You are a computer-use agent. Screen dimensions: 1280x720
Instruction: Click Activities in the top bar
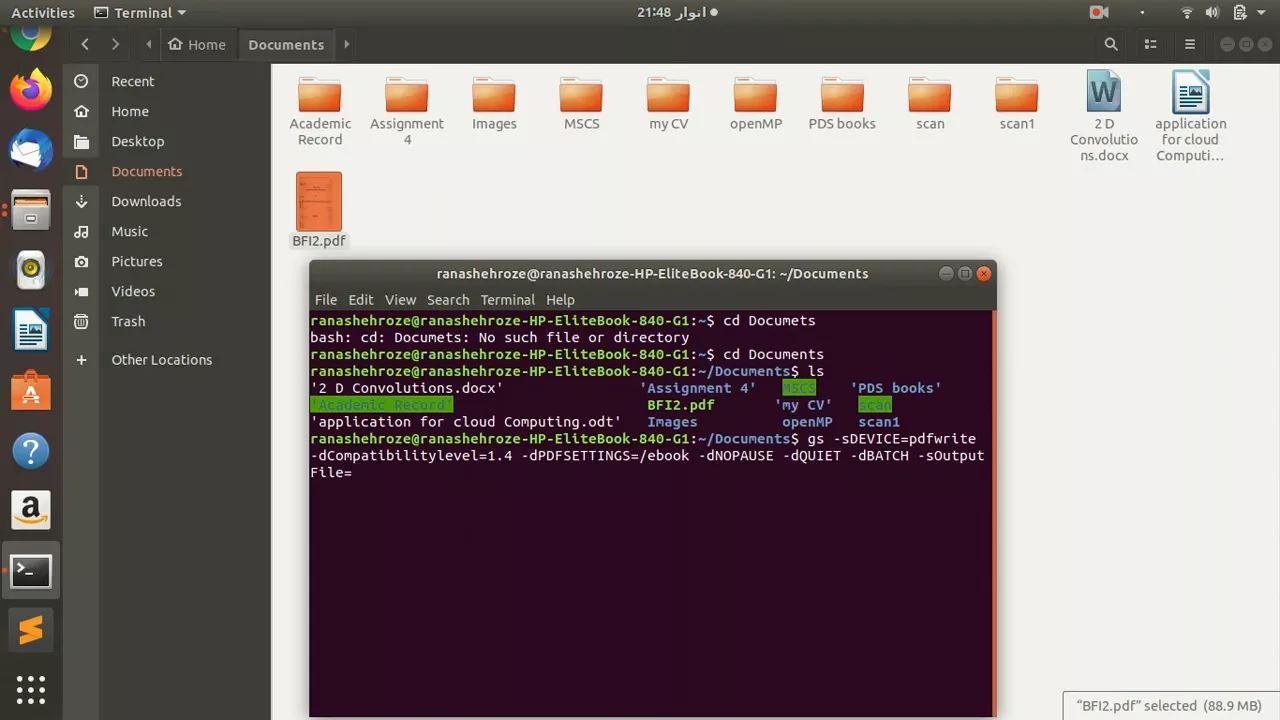coord(43,13)
